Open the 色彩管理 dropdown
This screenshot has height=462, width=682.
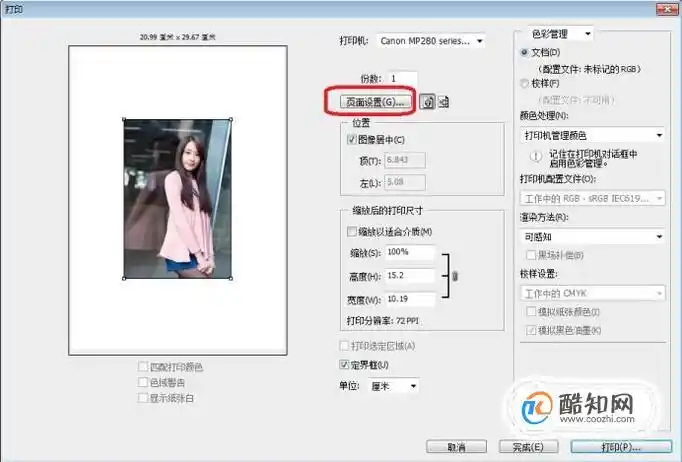click(x=561, y=34)
